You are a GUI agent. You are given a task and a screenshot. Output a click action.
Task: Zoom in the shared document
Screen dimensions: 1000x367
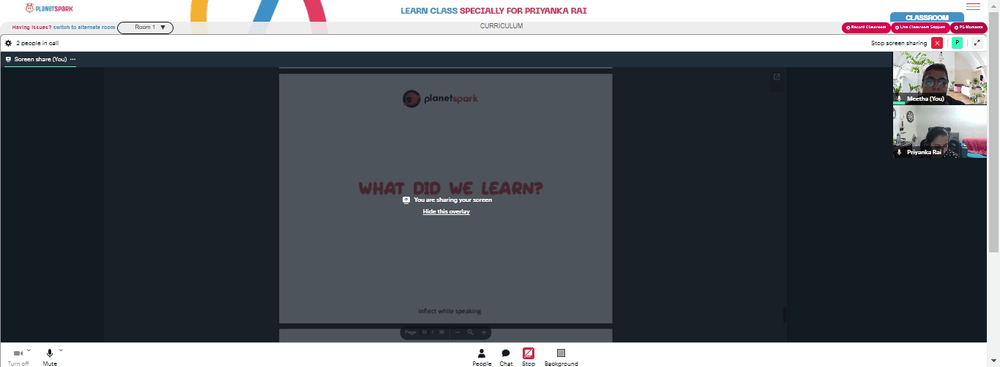(x=483, y=333)
